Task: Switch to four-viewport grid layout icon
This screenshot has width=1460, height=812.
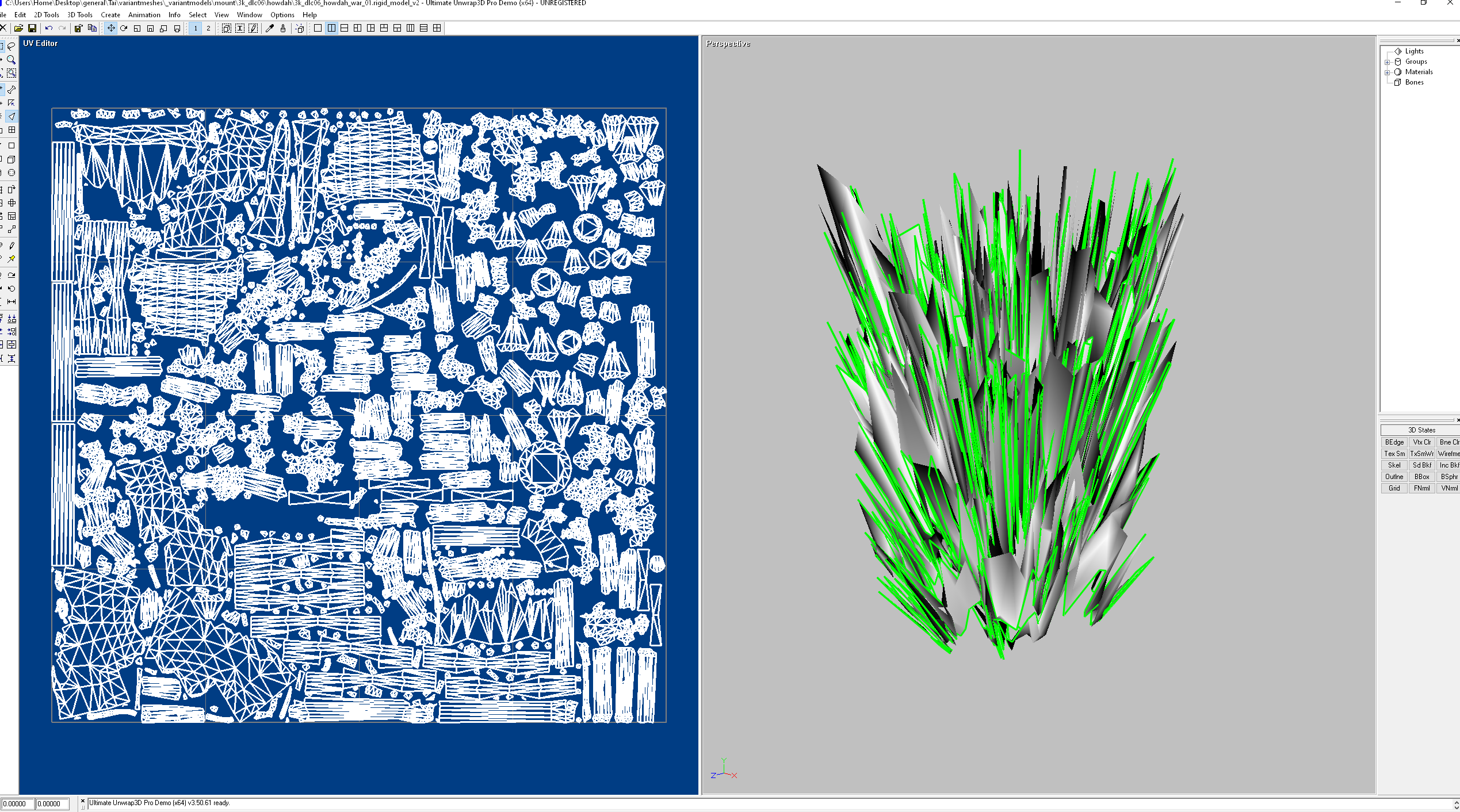Action: pyautogui.click(x=437, y=28)
